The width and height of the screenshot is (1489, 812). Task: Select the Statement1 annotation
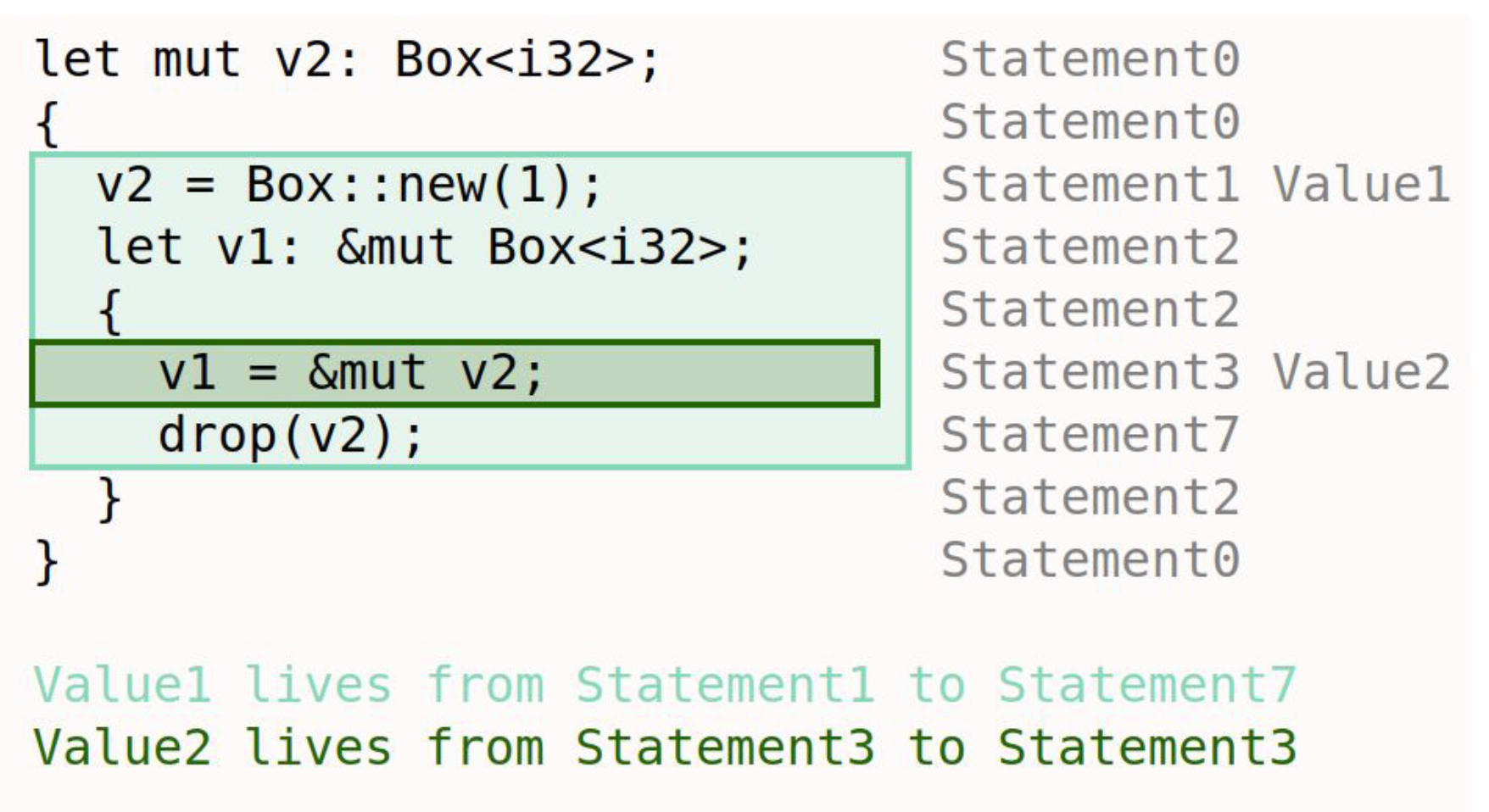[x=1090, y=185]
